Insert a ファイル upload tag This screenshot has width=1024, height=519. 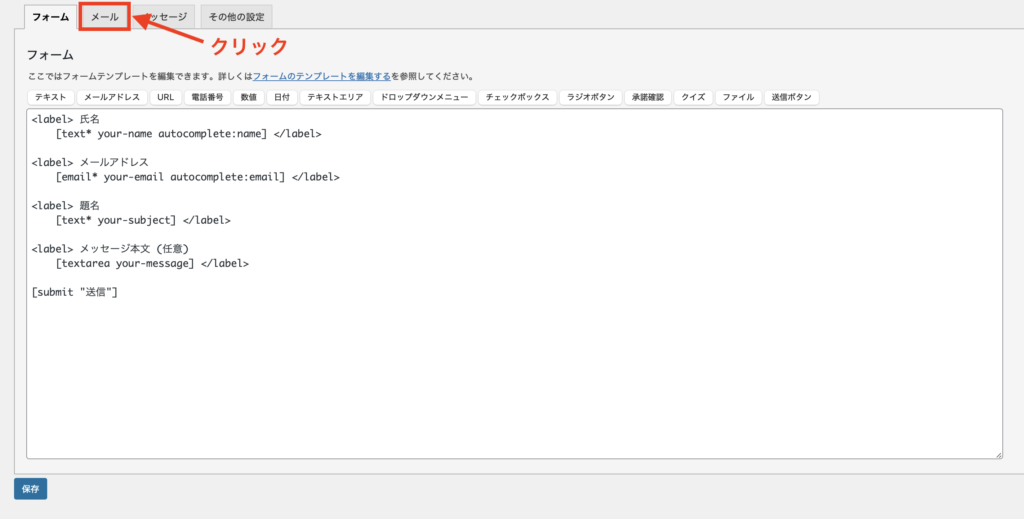point(738,98)
